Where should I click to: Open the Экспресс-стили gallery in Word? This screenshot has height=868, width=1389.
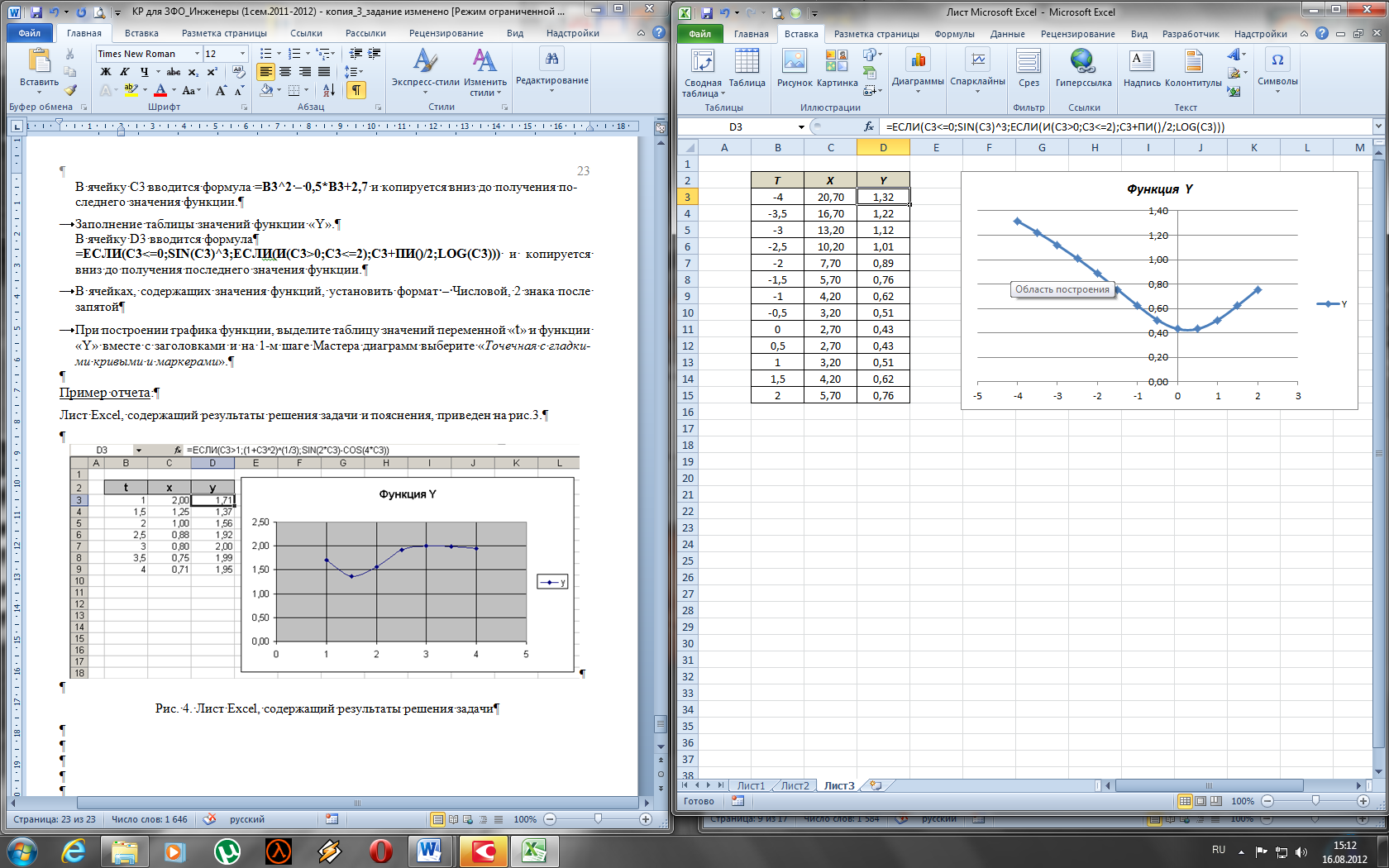[425, 71]
